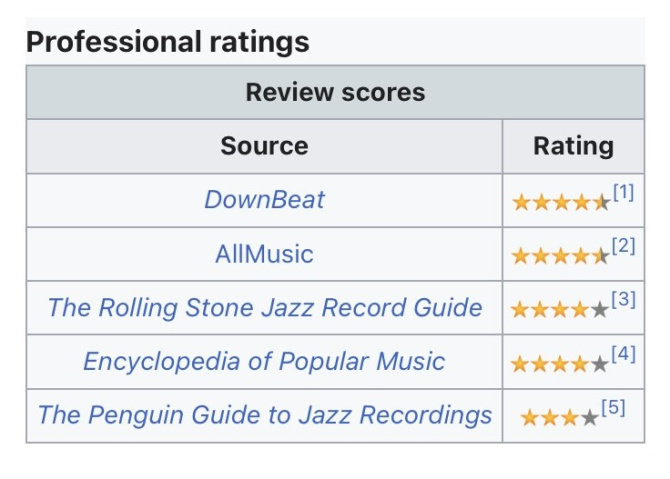Screen dimensions: 670x479
Task: Open The Penguin Guide to Jazz Recordings link
Action: 264,415
